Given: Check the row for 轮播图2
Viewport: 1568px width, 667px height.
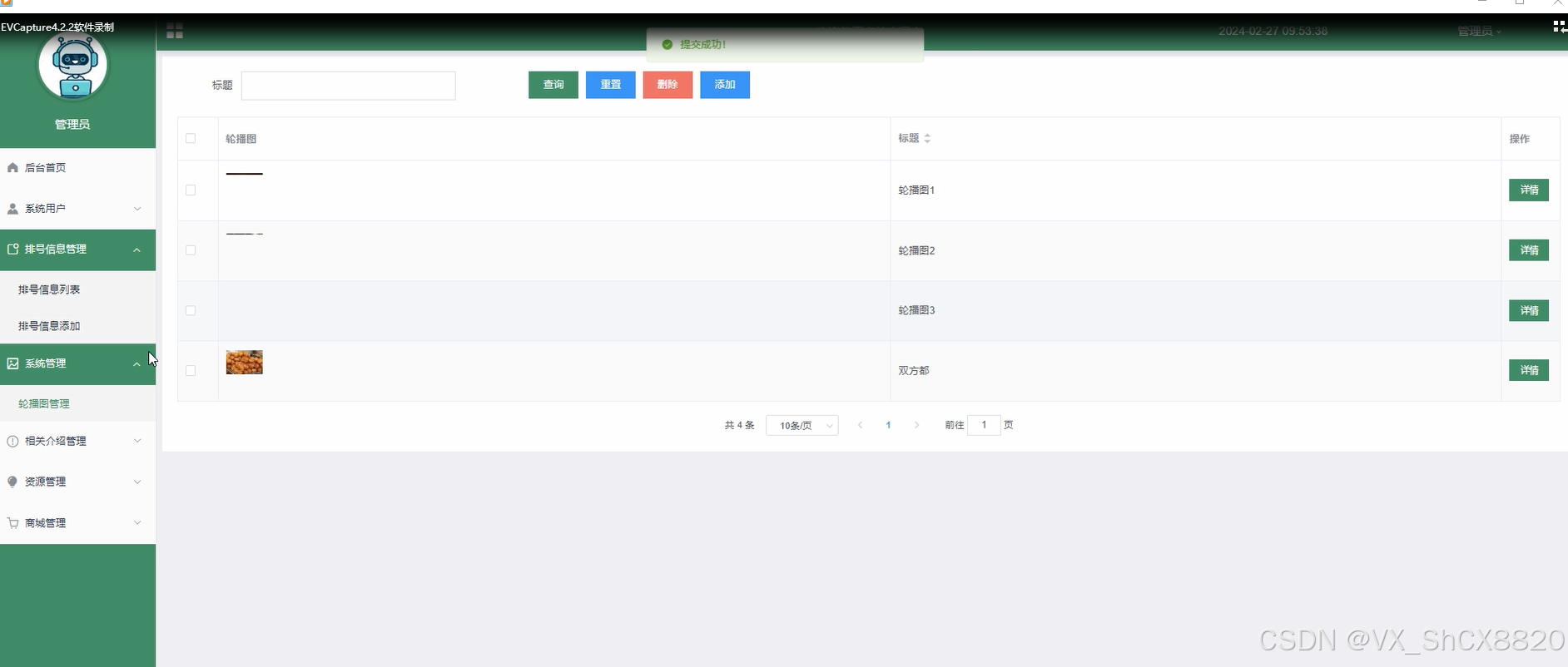Looking at the screenshot, I should click(x=191, y=250).
